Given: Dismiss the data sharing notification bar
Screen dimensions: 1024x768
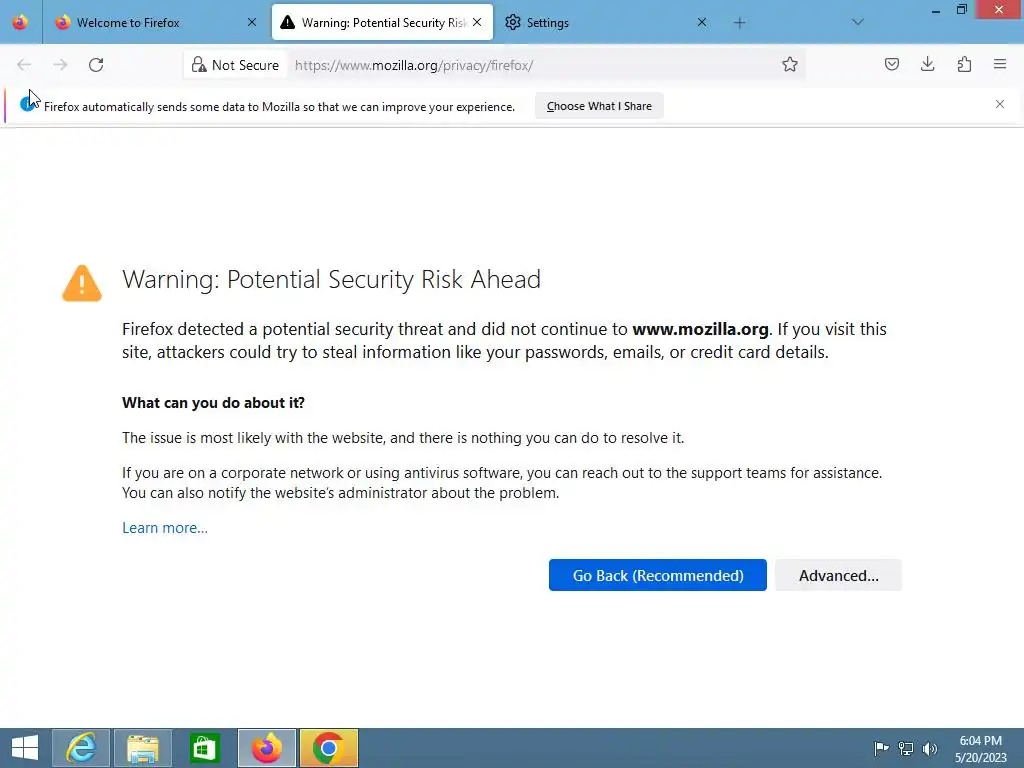Looking at the screenshot, I should (x=1000, y=104).
